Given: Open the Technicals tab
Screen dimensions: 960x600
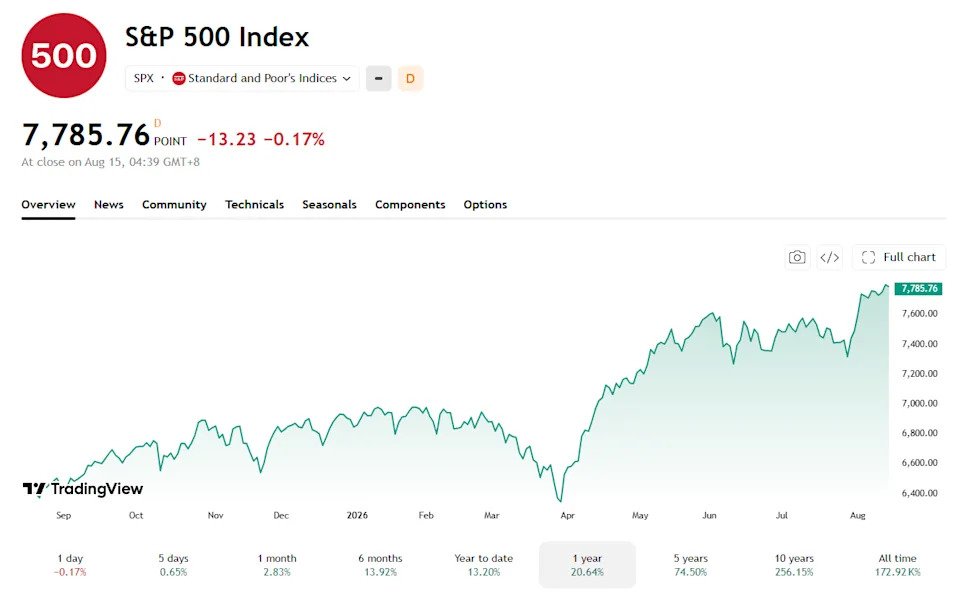Looking at the screenshot, I should click(254, 204).
